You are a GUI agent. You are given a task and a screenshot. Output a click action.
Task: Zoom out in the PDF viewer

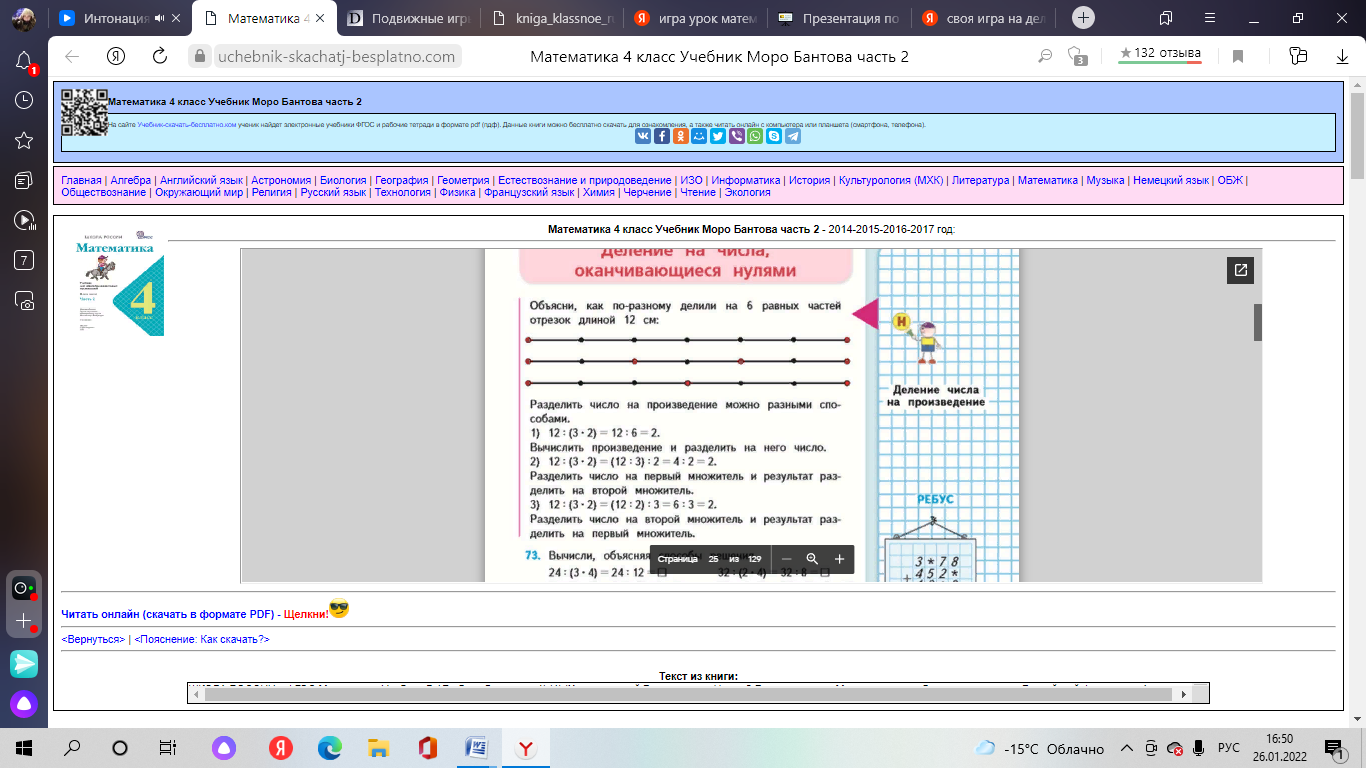pos(786,559)
